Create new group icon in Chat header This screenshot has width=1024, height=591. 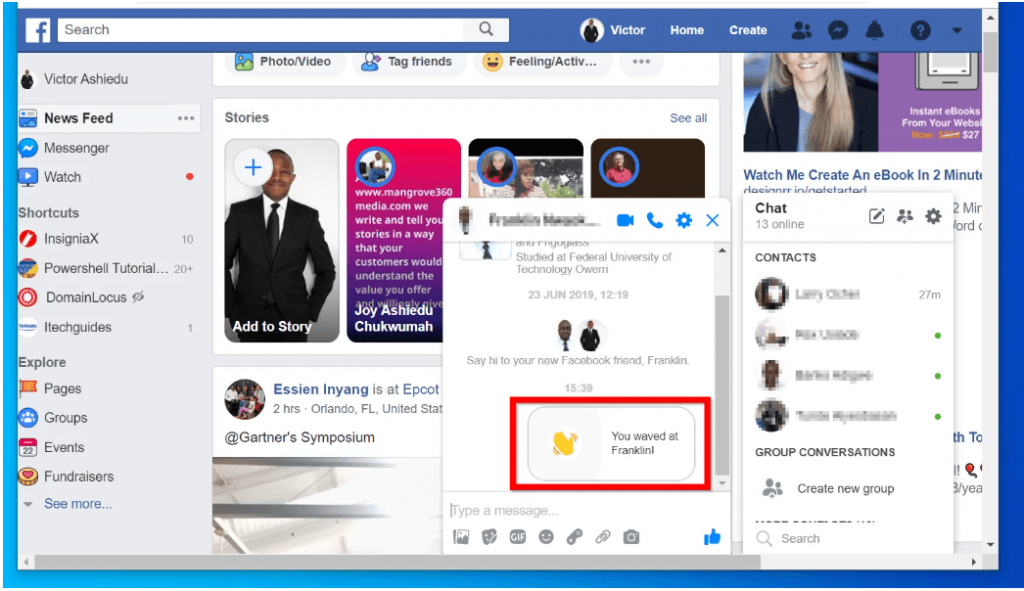(904, 216)
